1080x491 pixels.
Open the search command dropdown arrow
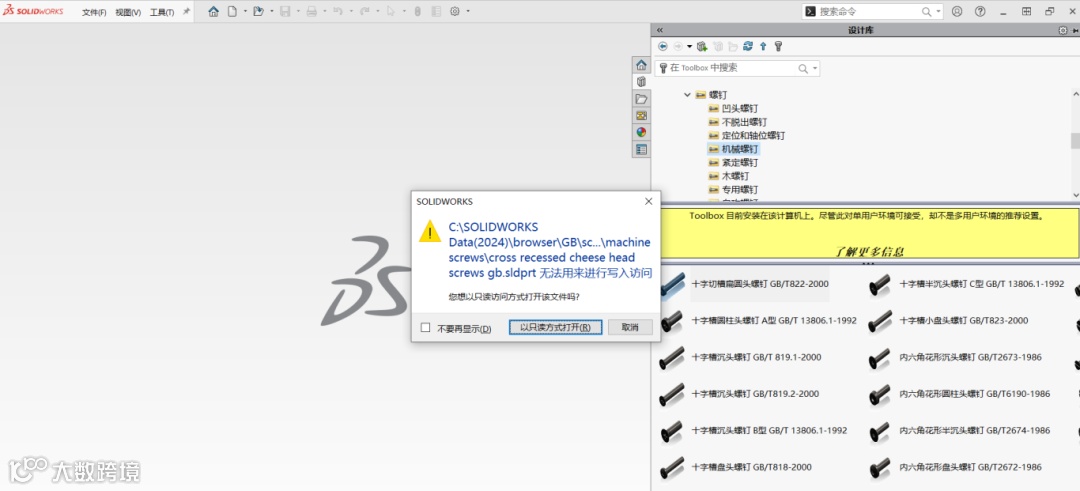tap(939, 12)
